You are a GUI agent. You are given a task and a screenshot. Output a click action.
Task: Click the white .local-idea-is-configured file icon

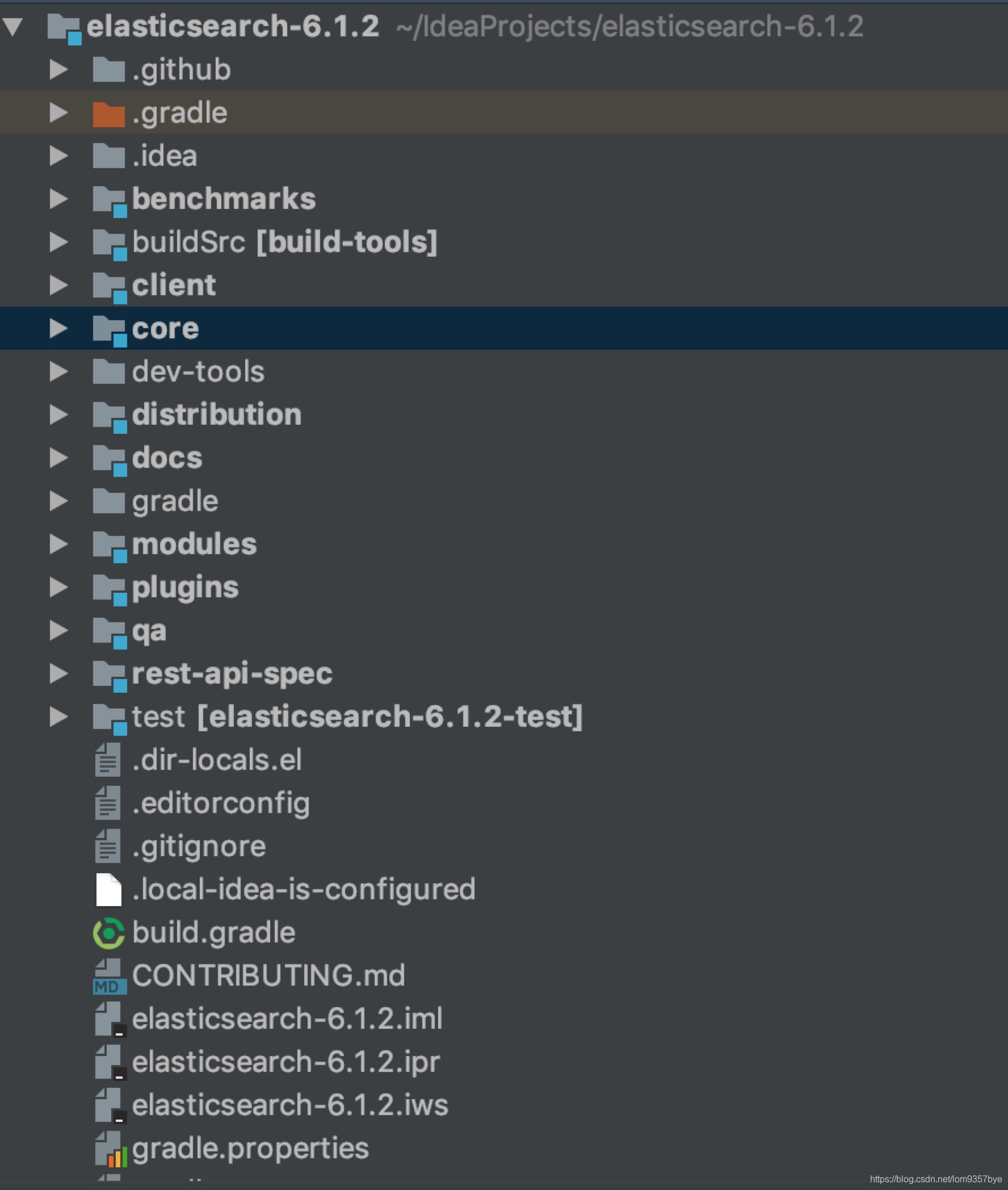click(108, 889)
